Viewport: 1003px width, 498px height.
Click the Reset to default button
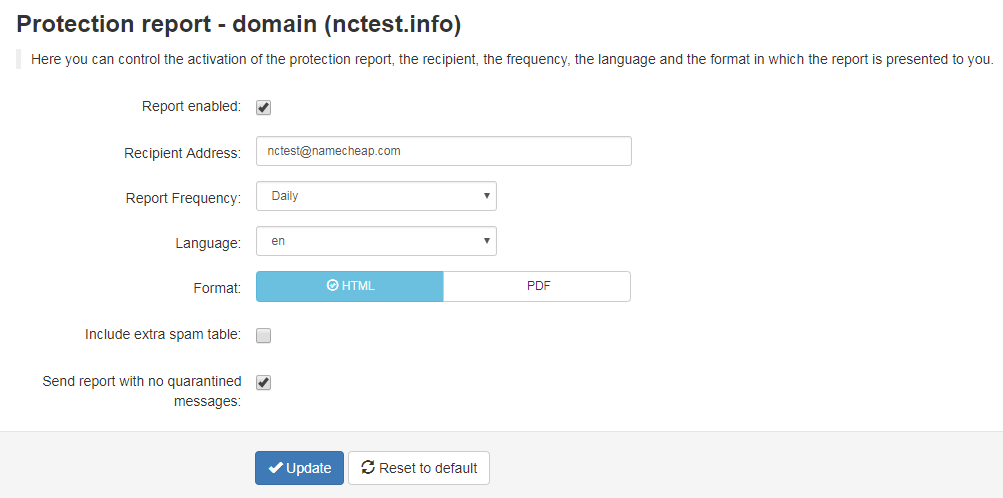419,468
